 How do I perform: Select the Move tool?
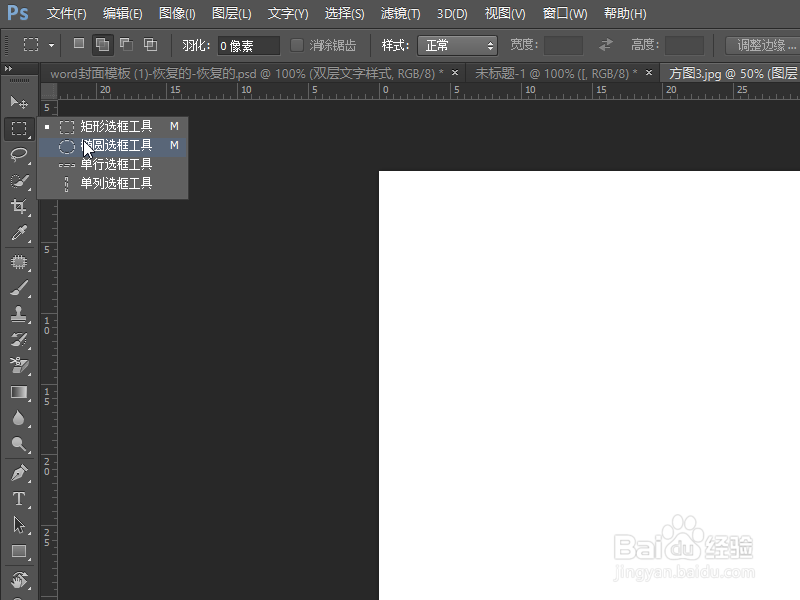point(19,102)
